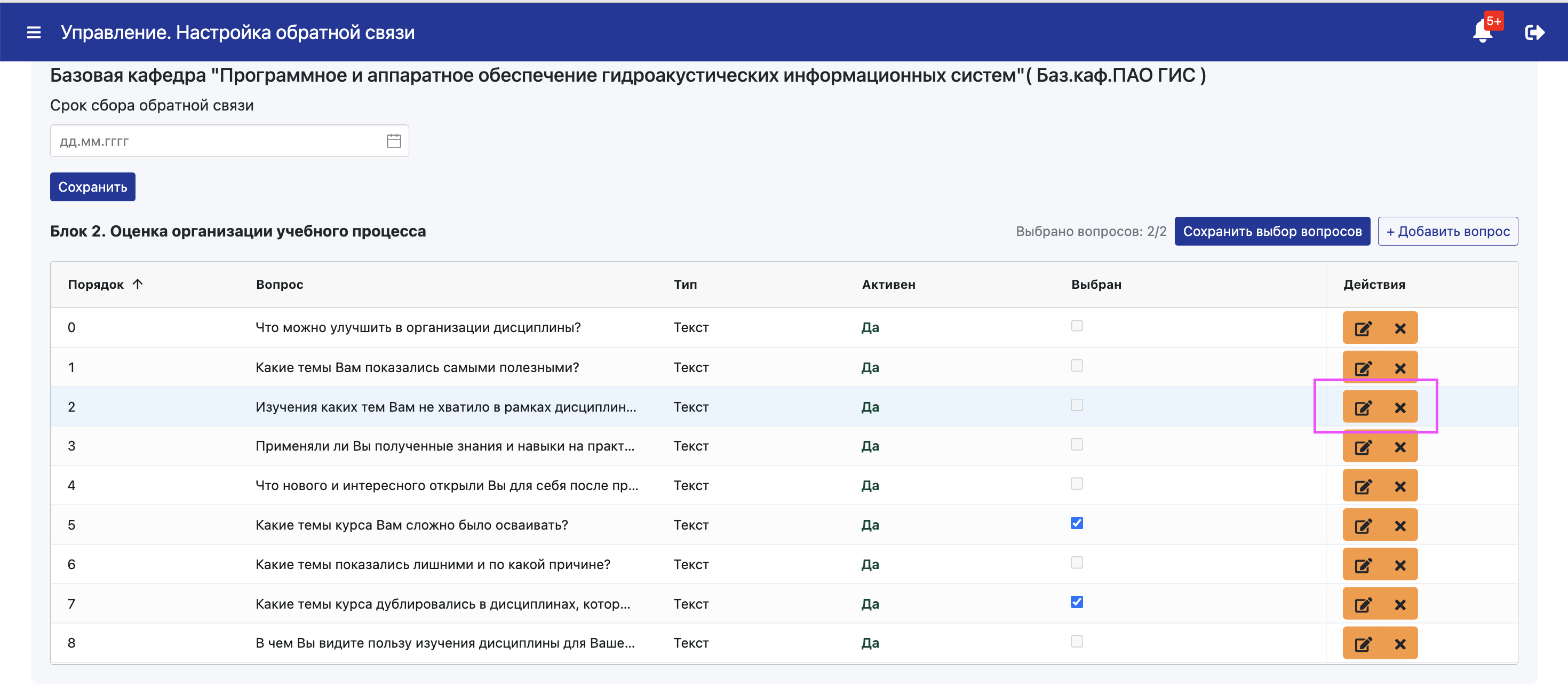Delete the question in row 5

[1400, 525]
